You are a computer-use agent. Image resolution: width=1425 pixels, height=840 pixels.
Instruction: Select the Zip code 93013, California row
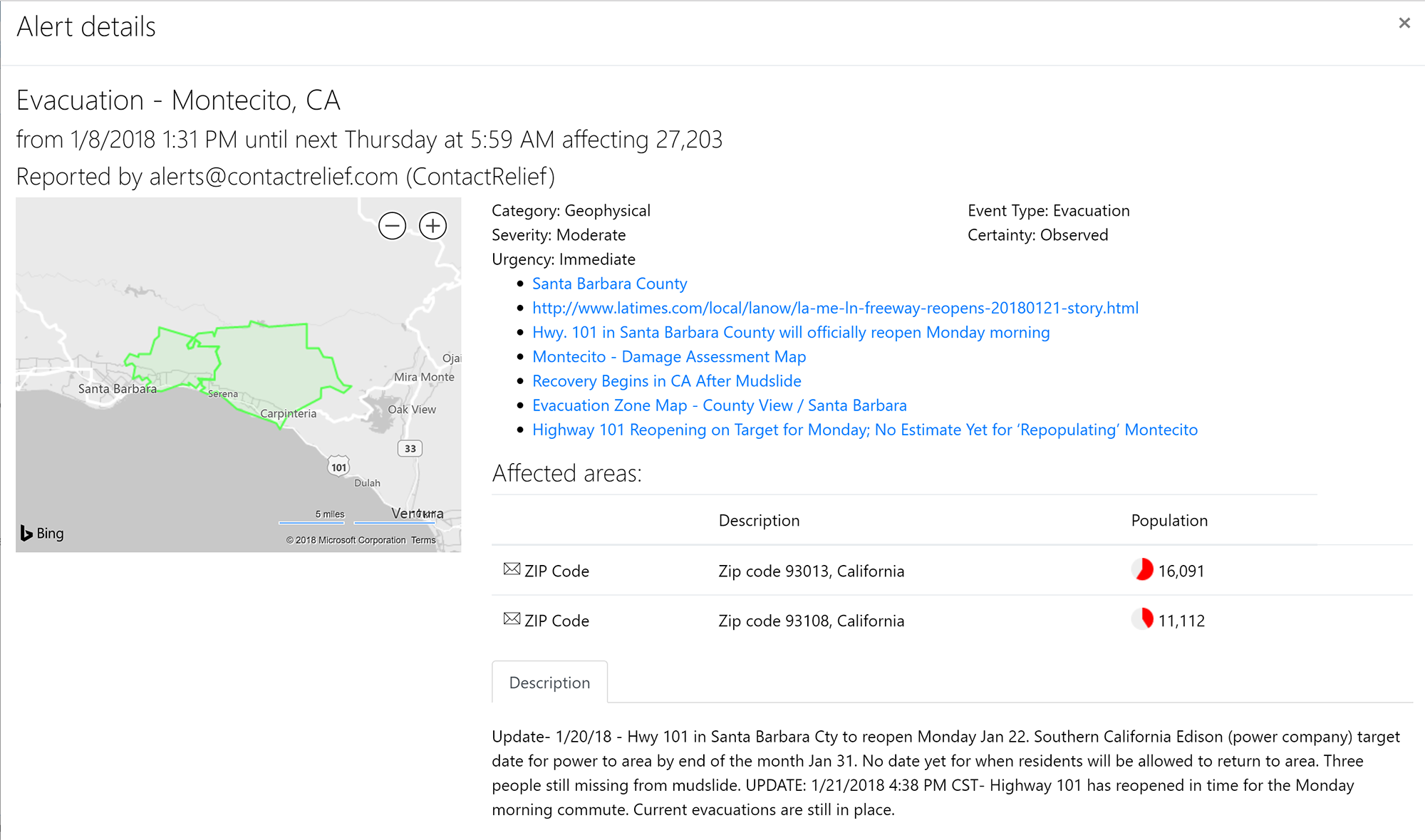[952, 571]
